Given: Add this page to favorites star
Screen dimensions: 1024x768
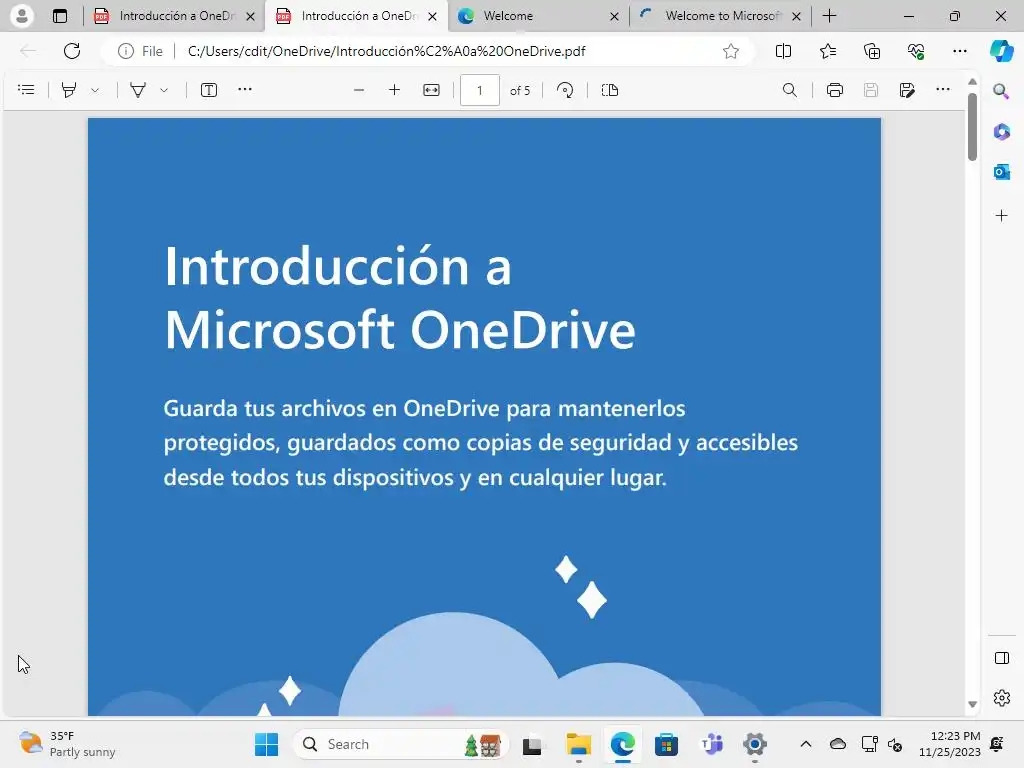Looking at the screenshot, I should [x=731, y=51].
